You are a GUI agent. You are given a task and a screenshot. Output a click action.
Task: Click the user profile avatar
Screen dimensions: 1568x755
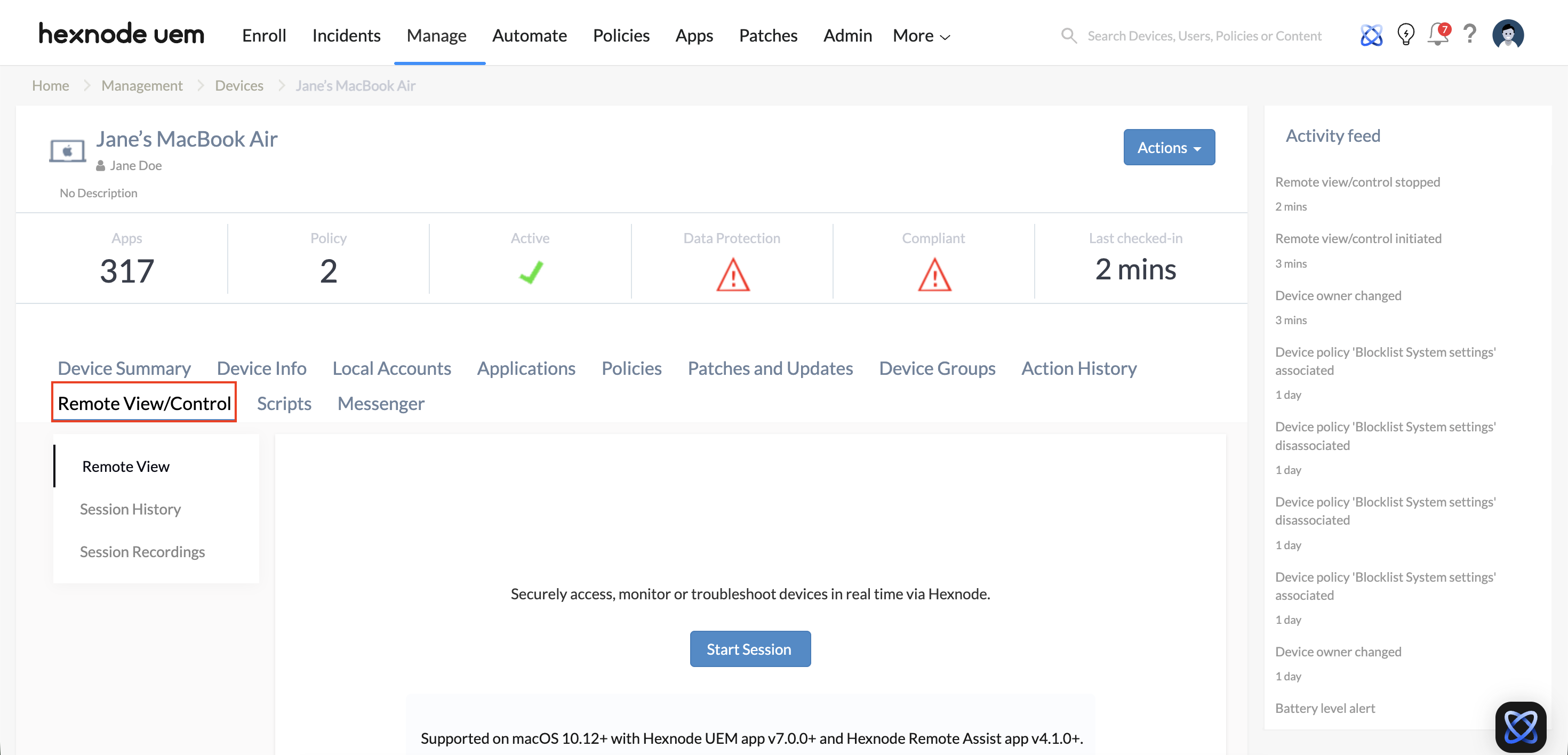click(1507, 35)
